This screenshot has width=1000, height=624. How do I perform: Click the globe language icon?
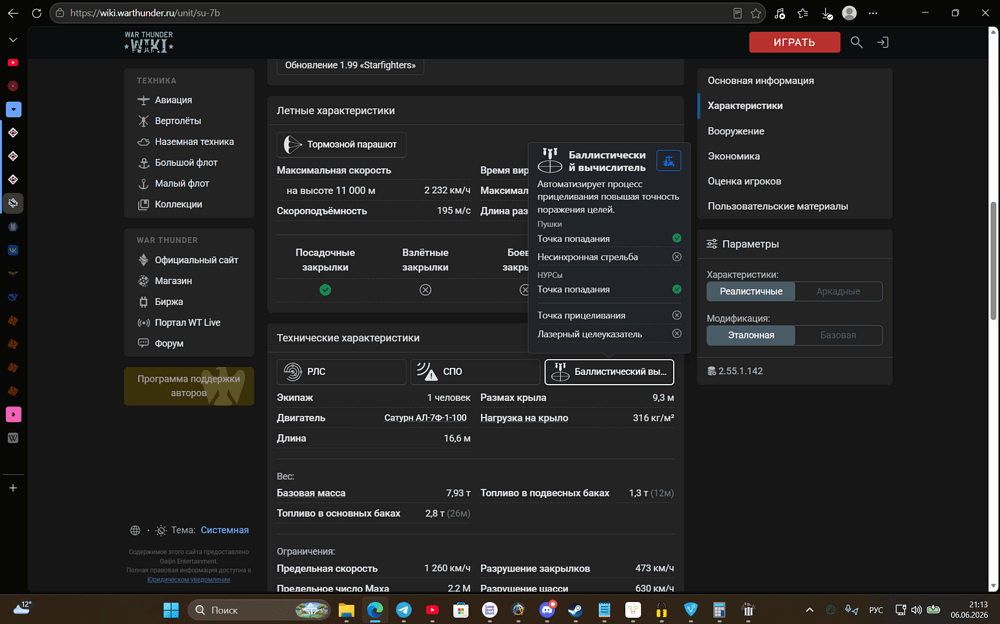[x=135, y=530]
